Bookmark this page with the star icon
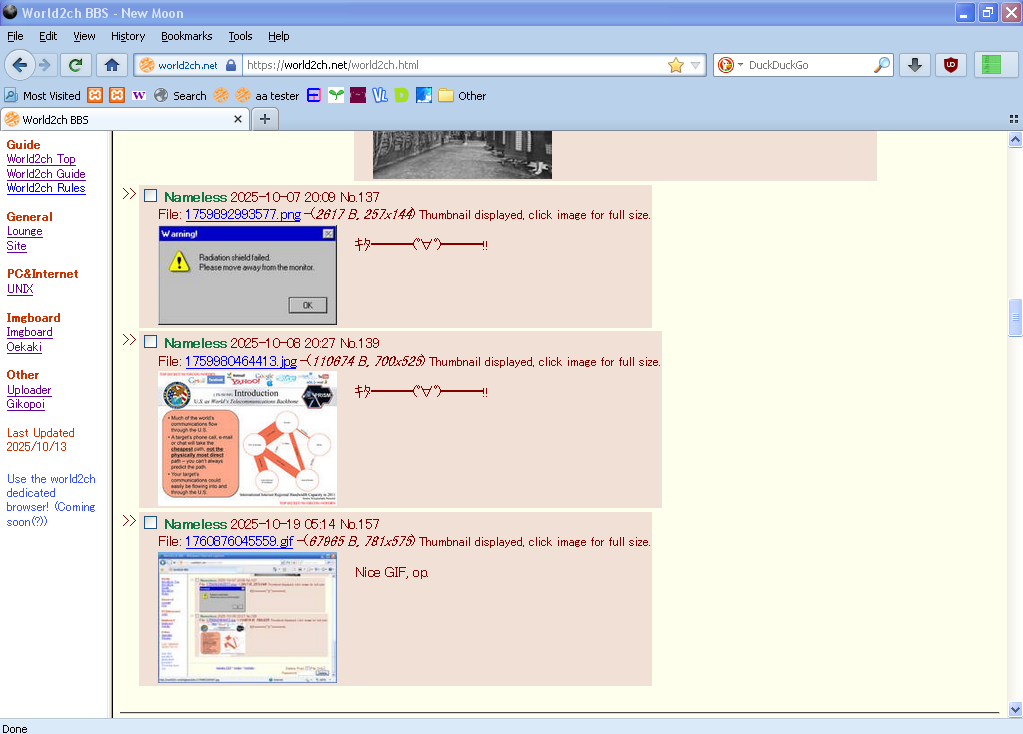Image resolution: width=1023 pixels, height=734 pixels. coord(675,65)
